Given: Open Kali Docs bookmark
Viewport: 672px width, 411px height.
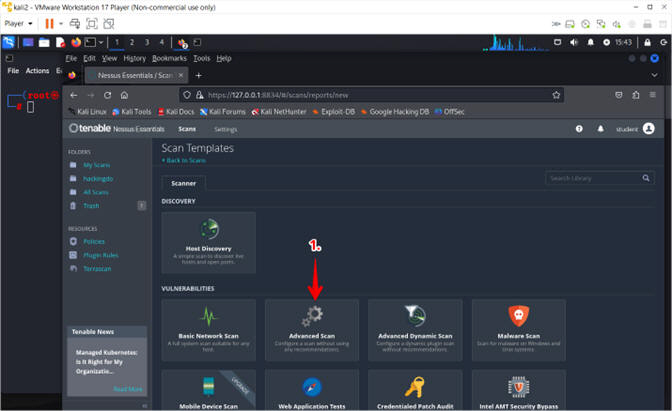Looking at the screenshot, I should tap(176, 112).
